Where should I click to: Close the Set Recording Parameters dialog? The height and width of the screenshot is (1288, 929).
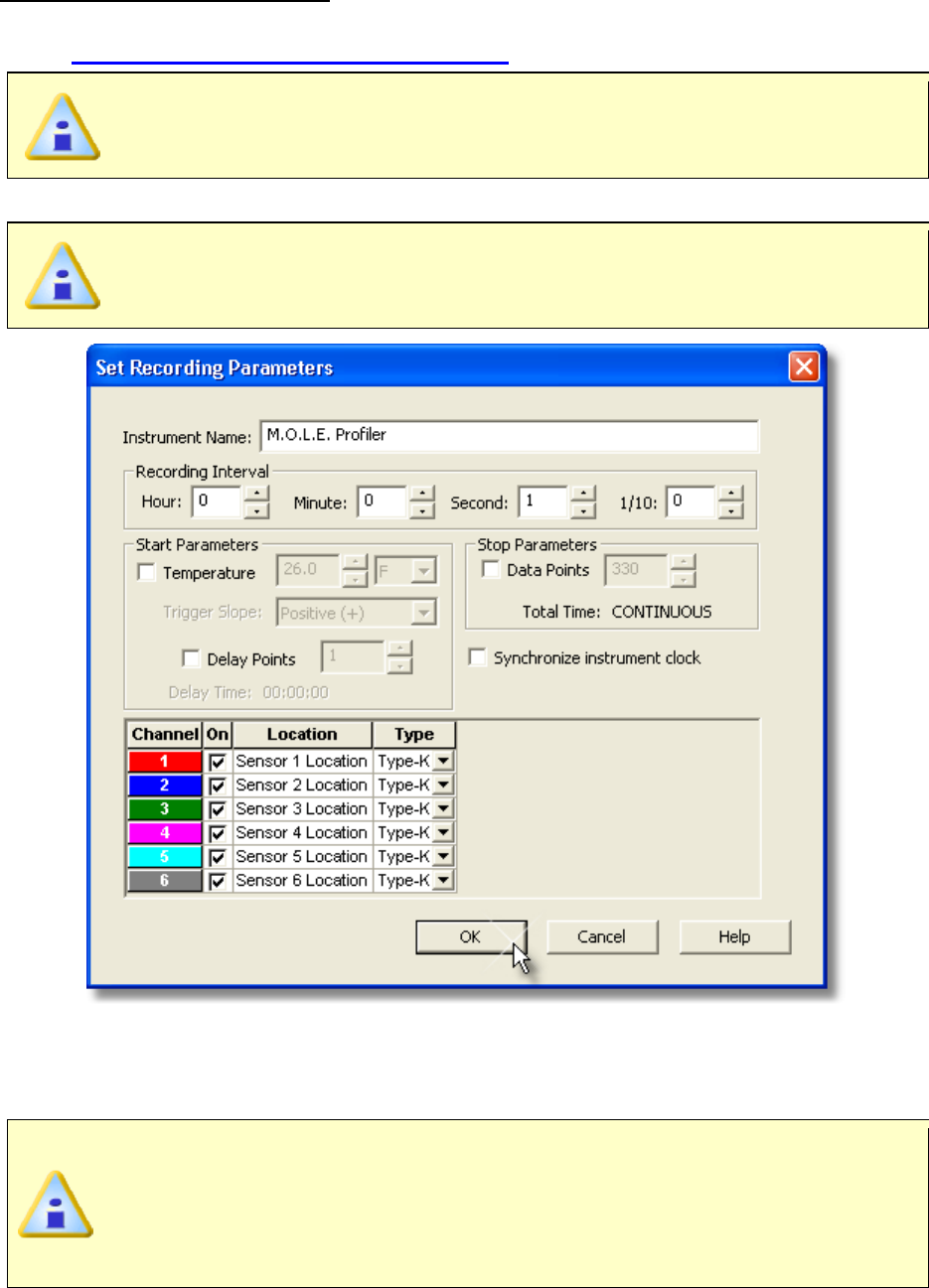pos(804,366)
